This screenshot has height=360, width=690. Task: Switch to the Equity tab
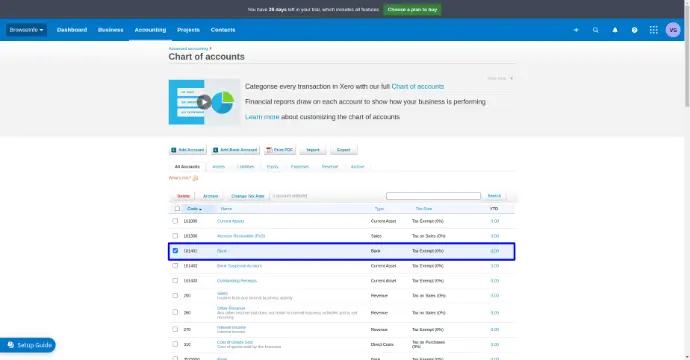pyautogui.click(x=273, y=167)
